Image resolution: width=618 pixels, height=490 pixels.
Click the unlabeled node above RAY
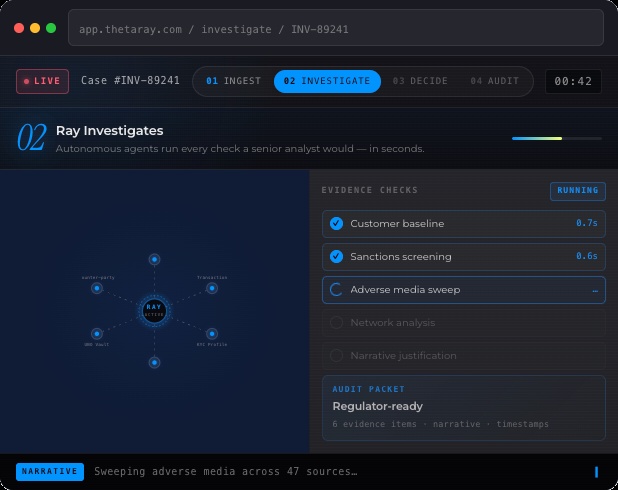pyautogui.click(x=154, y=259)
